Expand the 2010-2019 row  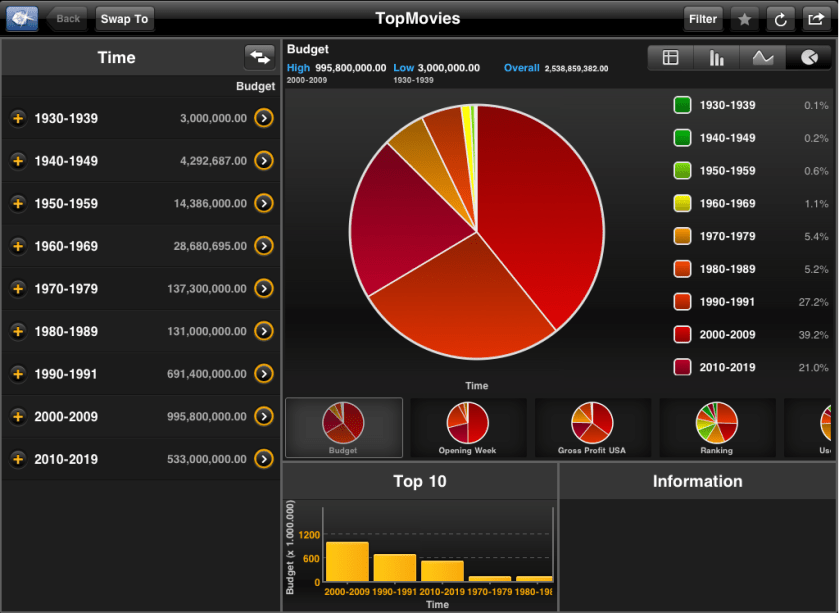tap(18, 459)
